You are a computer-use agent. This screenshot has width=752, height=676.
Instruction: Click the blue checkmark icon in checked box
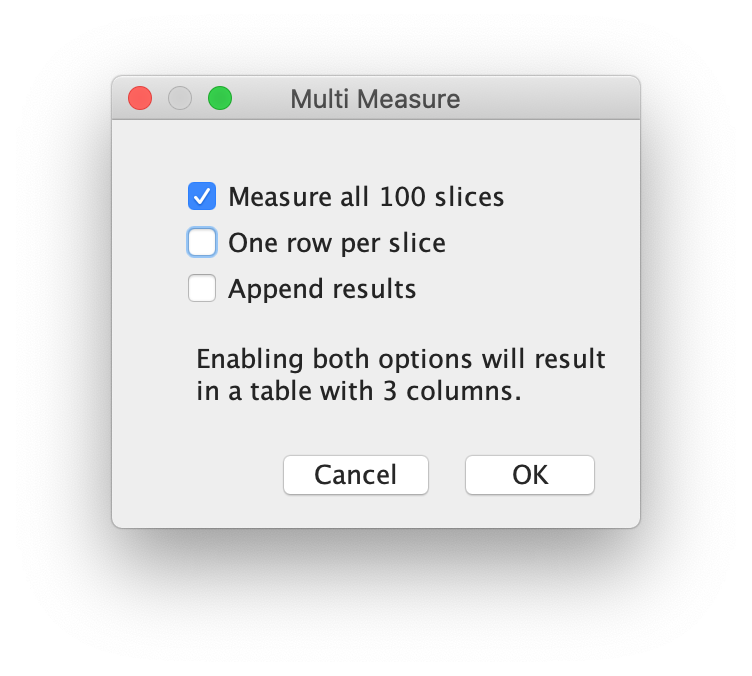(202, 196)
